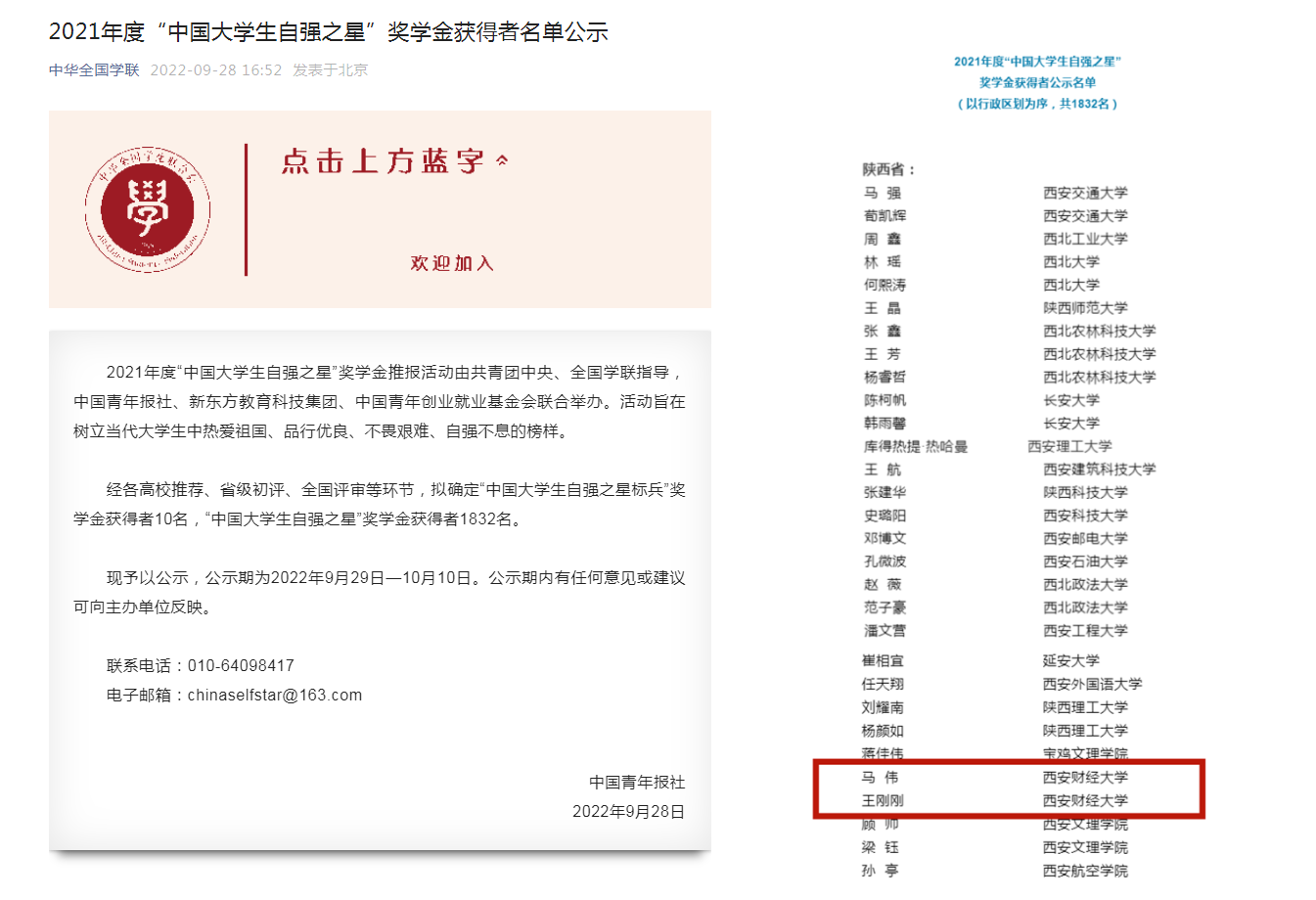The image size is (1316, 900).
Task: Click 延安大学 in the list
Action: (1070, 661)
